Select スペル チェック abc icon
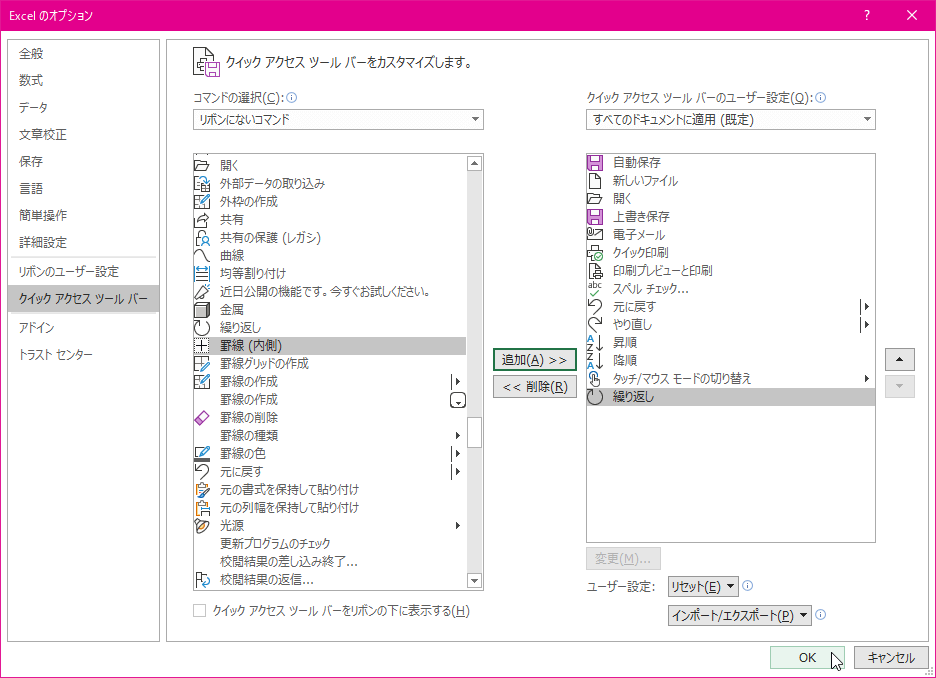The image size is (936, 678). (x=595, y=289)
